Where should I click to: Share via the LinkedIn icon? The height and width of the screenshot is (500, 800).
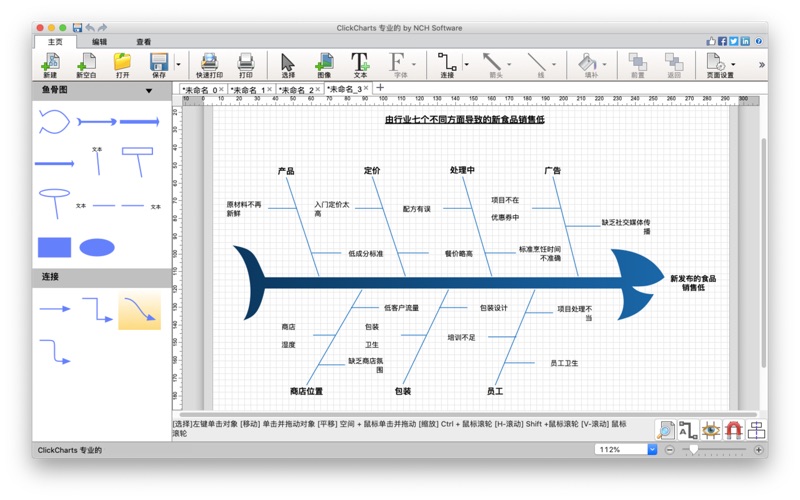pos(745,41)
